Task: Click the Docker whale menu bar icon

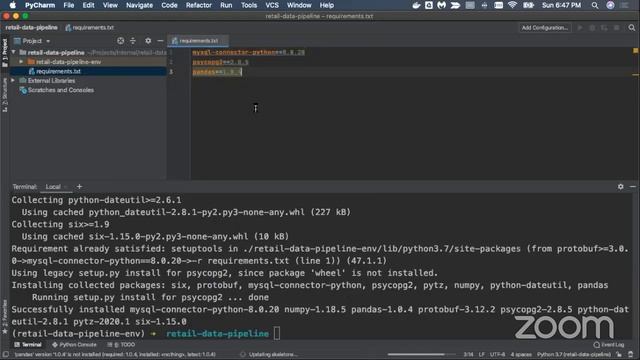Action: (x=416, y=5)
